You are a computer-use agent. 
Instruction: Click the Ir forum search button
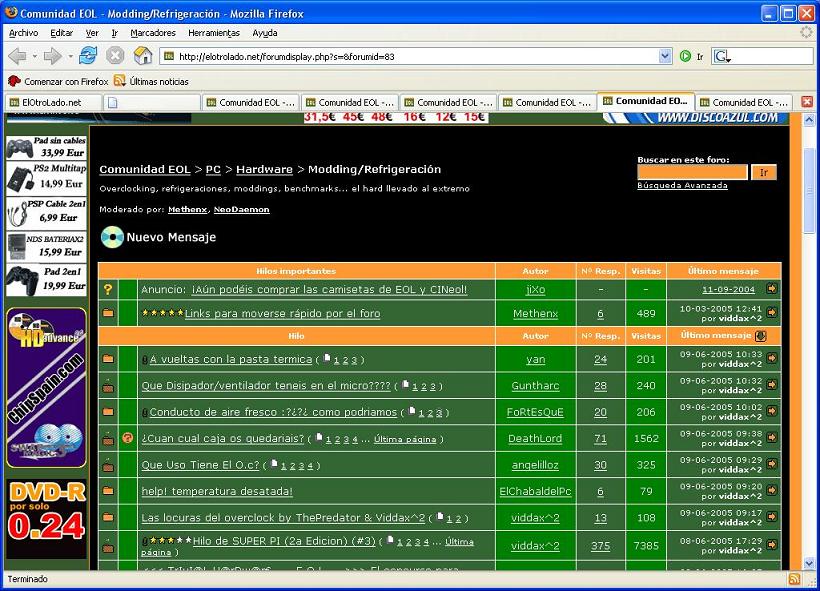tap(764, 172)
